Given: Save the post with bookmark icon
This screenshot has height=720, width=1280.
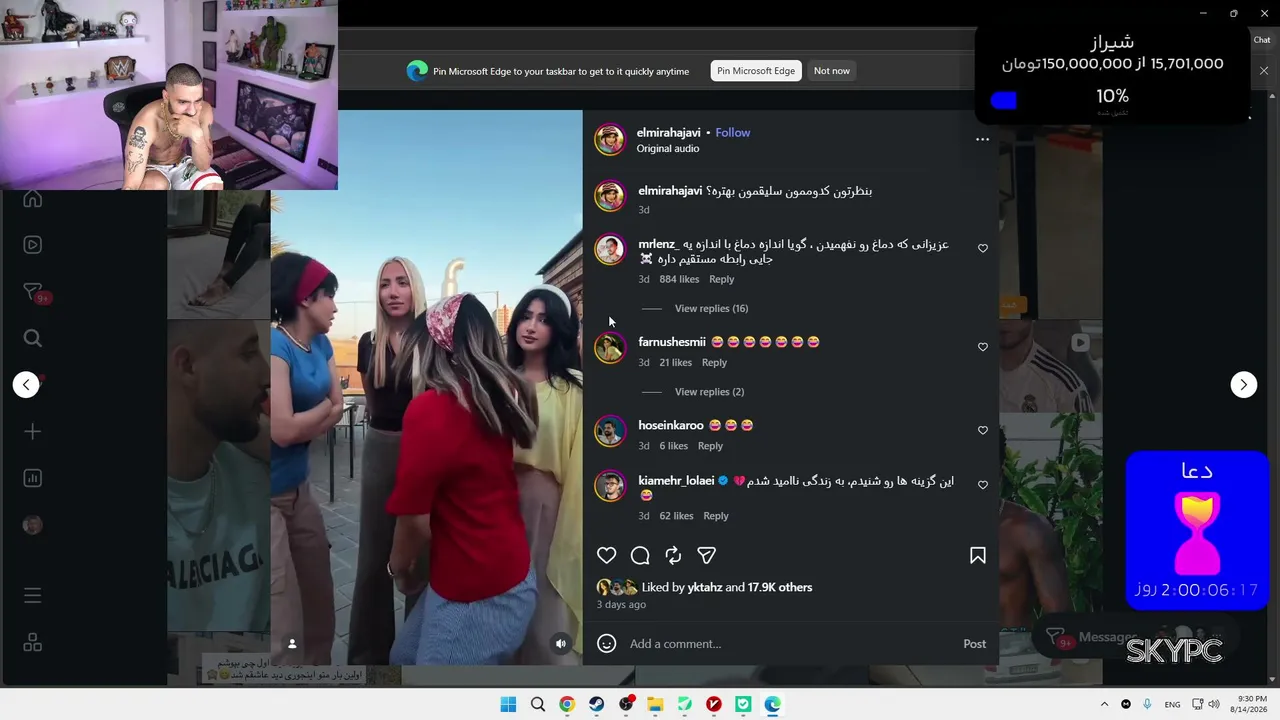Looking at the screenshot, I should (978, 555).
